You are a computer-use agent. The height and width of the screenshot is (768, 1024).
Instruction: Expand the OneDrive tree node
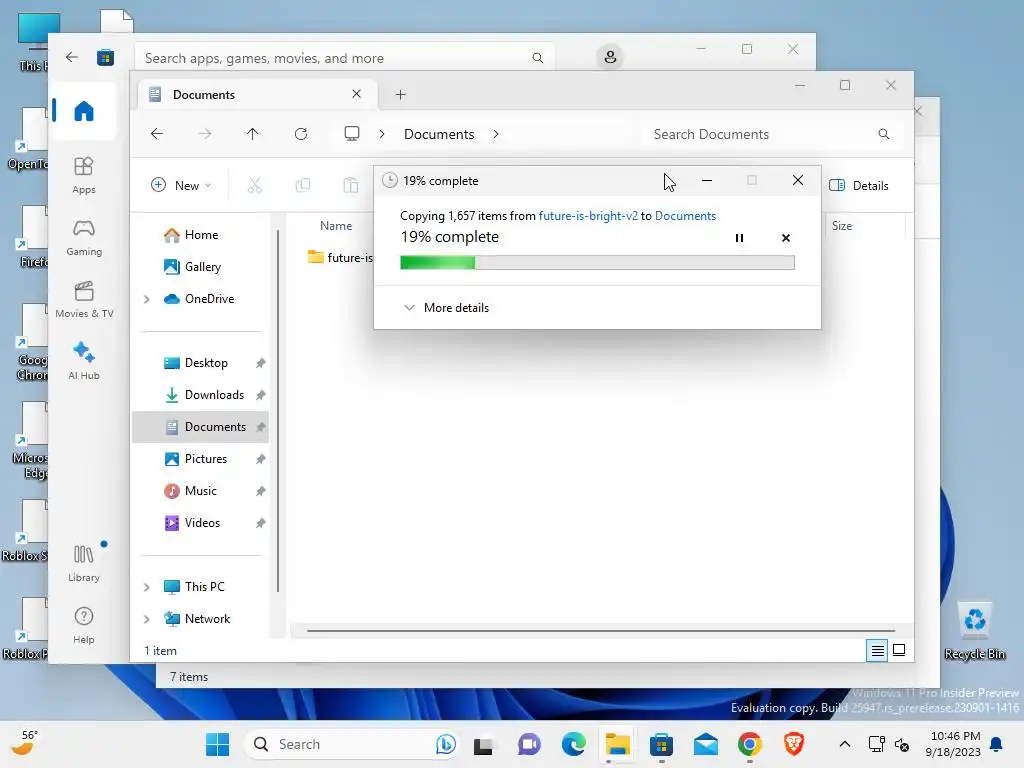[147, 299]
